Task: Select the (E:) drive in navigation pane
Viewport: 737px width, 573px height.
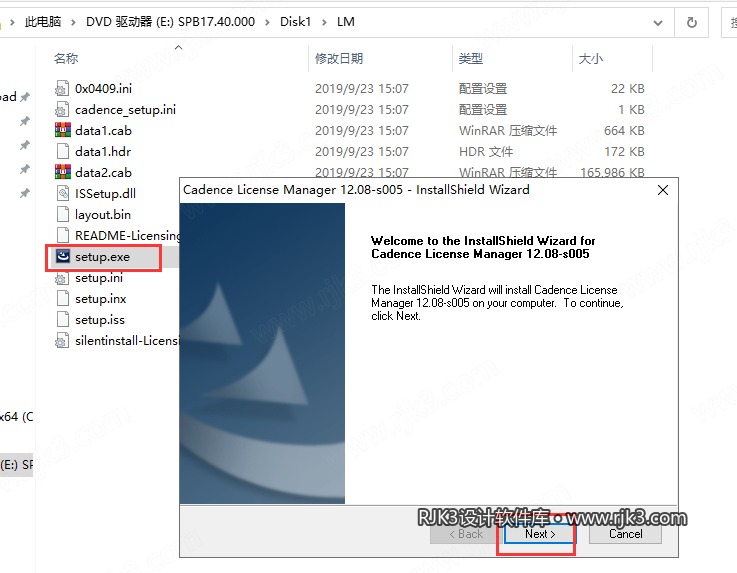Action: pyautogui.click(x=16, y=464)
